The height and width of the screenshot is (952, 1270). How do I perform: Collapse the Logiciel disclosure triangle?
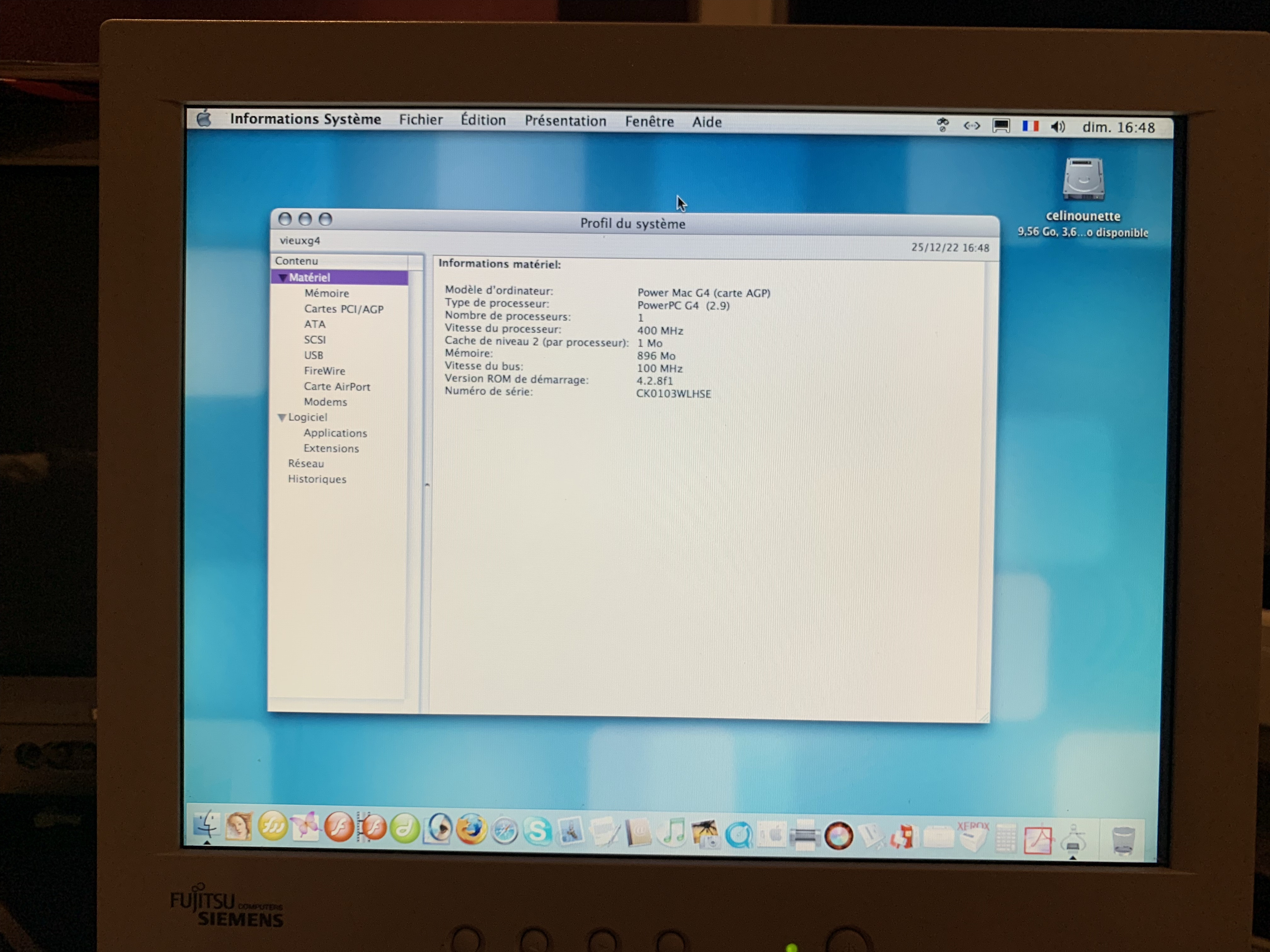281,418
